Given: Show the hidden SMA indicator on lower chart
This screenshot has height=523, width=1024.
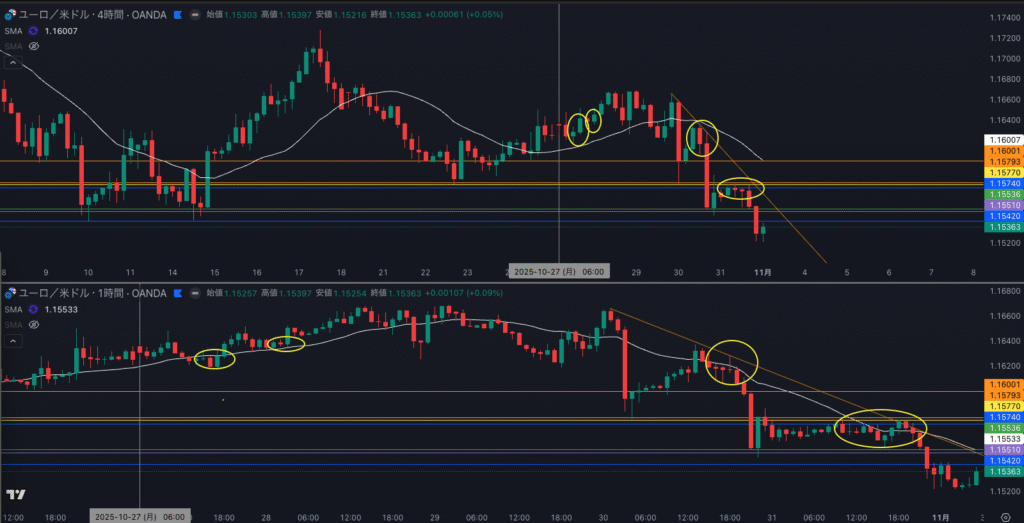Looking at the screenshot, I should click(x=33, y=325).
